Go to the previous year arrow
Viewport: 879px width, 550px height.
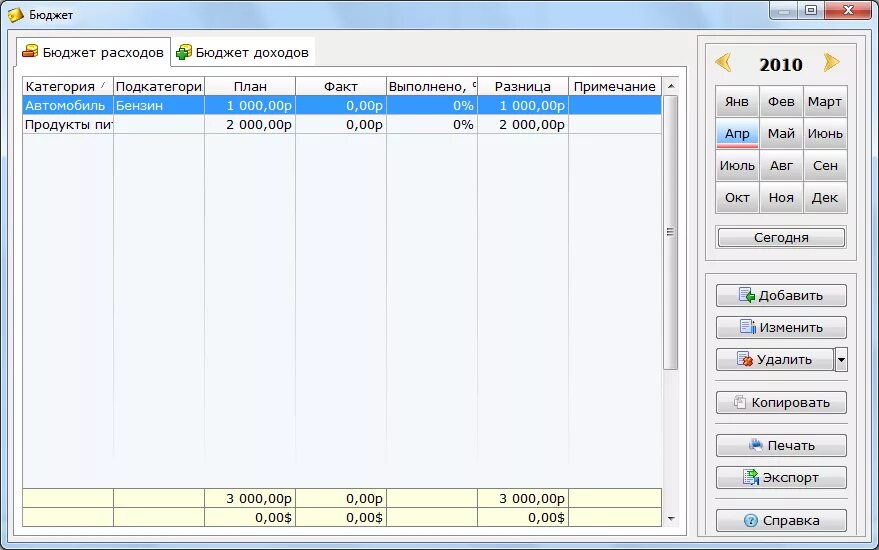pos(723,62)
